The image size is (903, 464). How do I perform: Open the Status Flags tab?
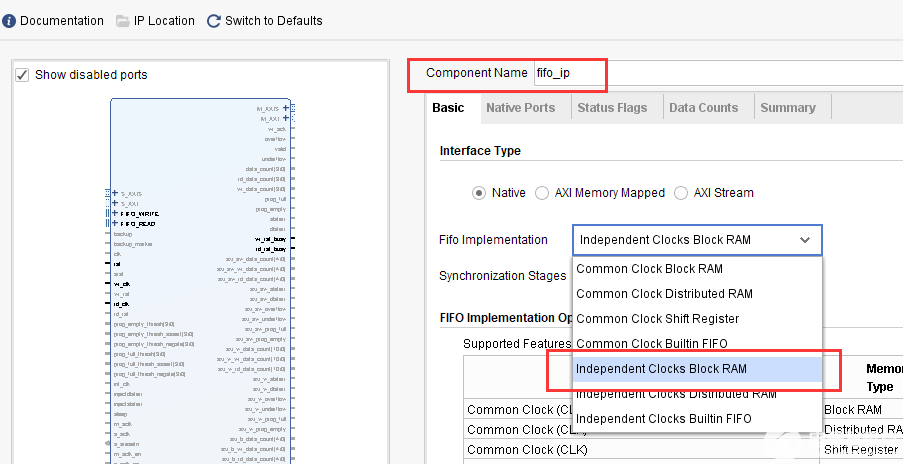[x=612, y=108]
